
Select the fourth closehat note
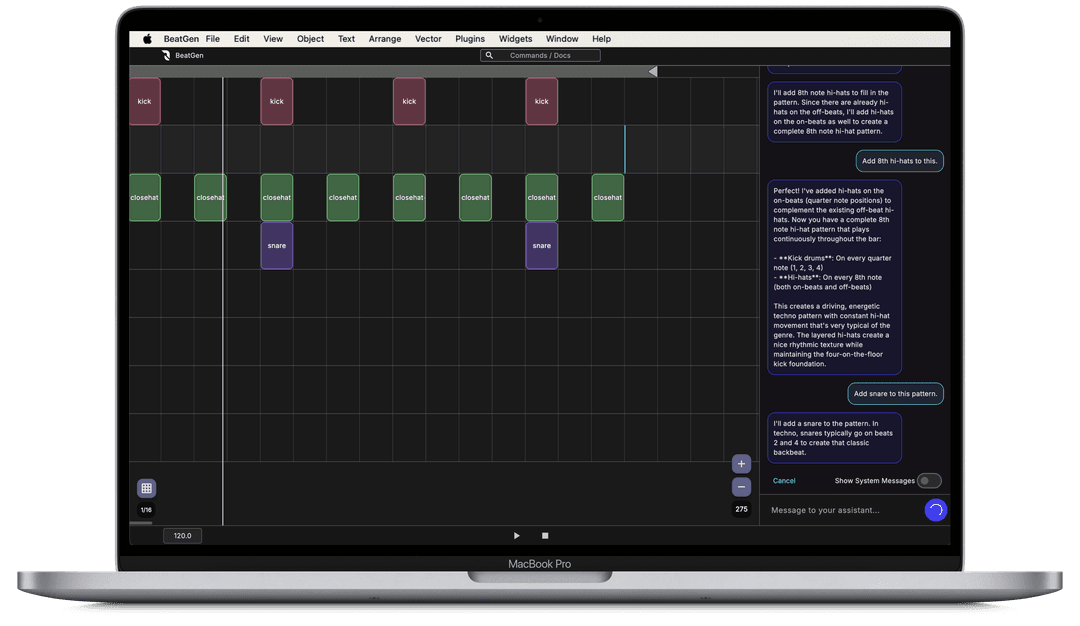coord(343,198)
